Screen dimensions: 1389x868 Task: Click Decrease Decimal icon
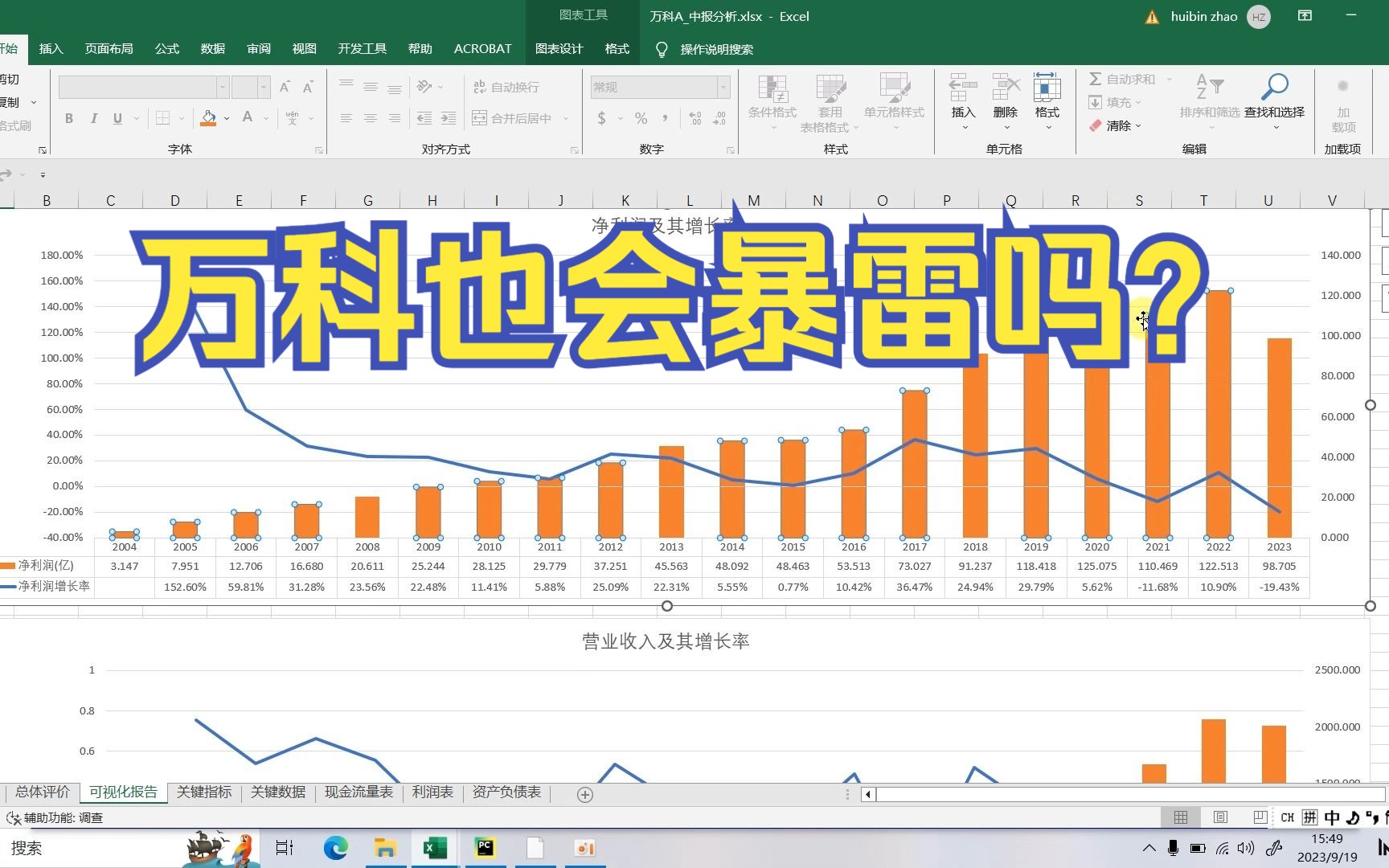(x=719, y=118)
